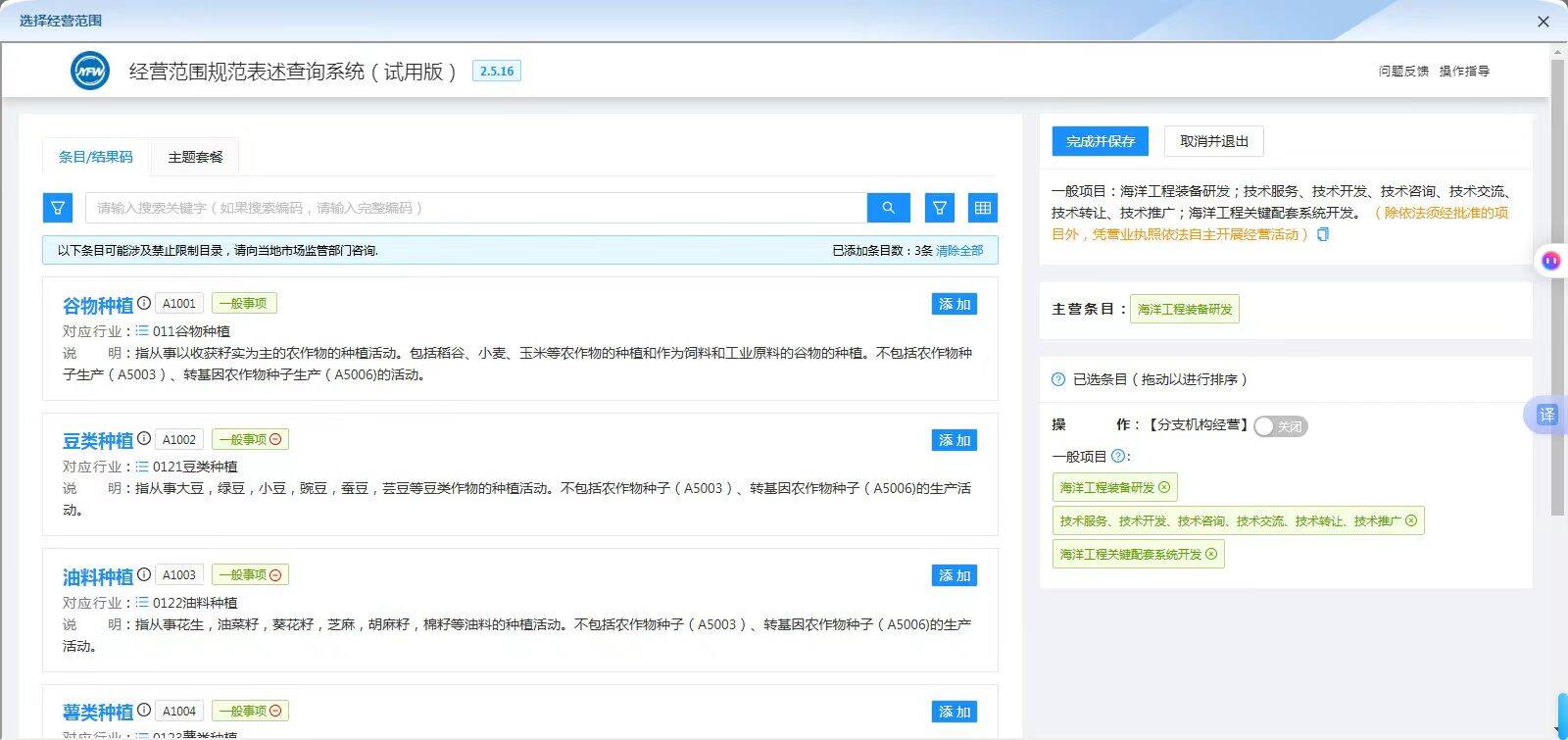
Task: Click the help icon beside 一般项目
Action: click(1117, 456)
